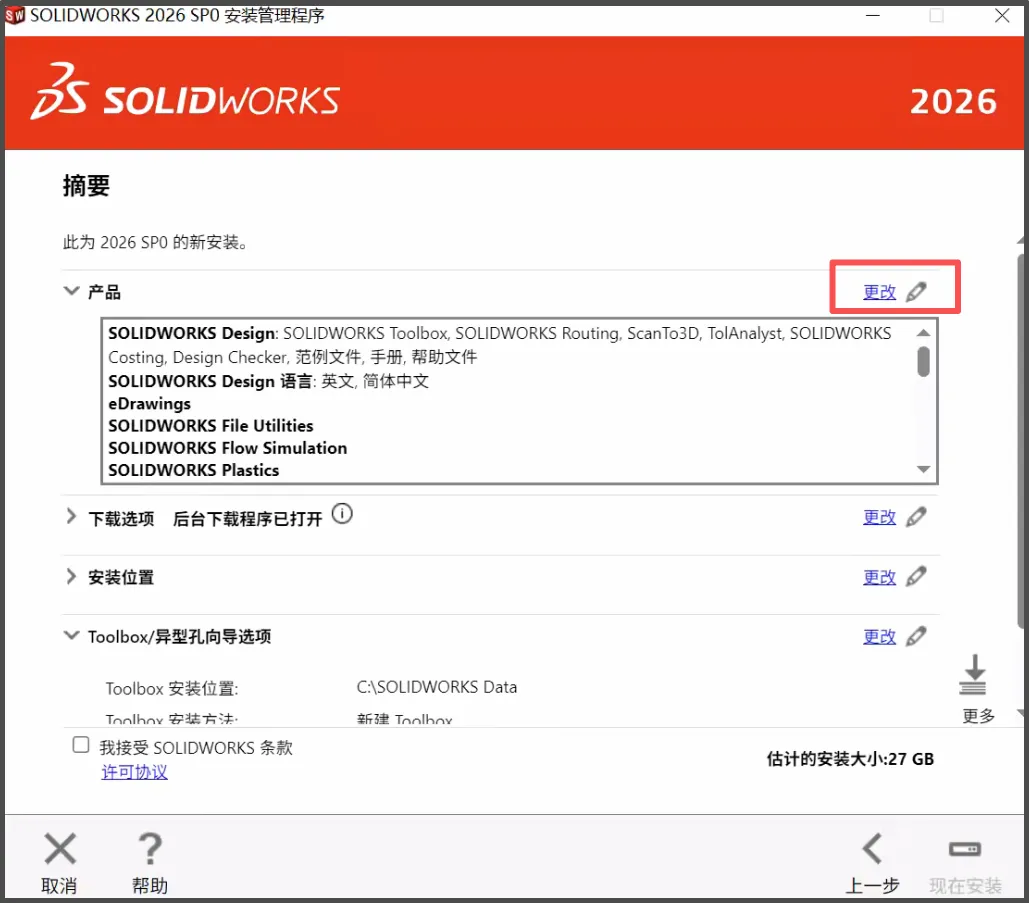Tick the 我接受 SOLIDWORKS 条款 checkbox
The height and width of the screenshot is (903, 1029).
click(81, 745)
